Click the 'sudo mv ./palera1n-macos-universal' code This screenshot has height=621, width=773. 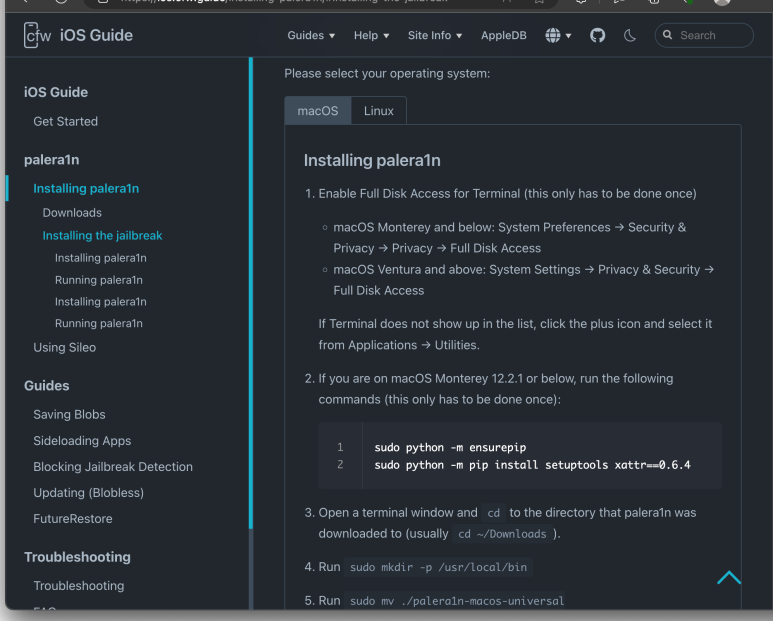point(457,601)
